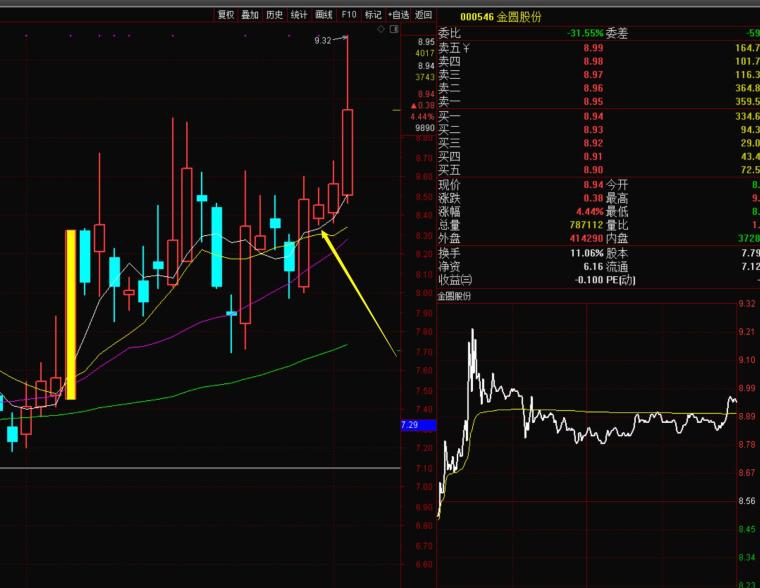Select the 买五 row price 8.90
The height and width of the screenshot is (588, 760).
[x=593, y=170]
